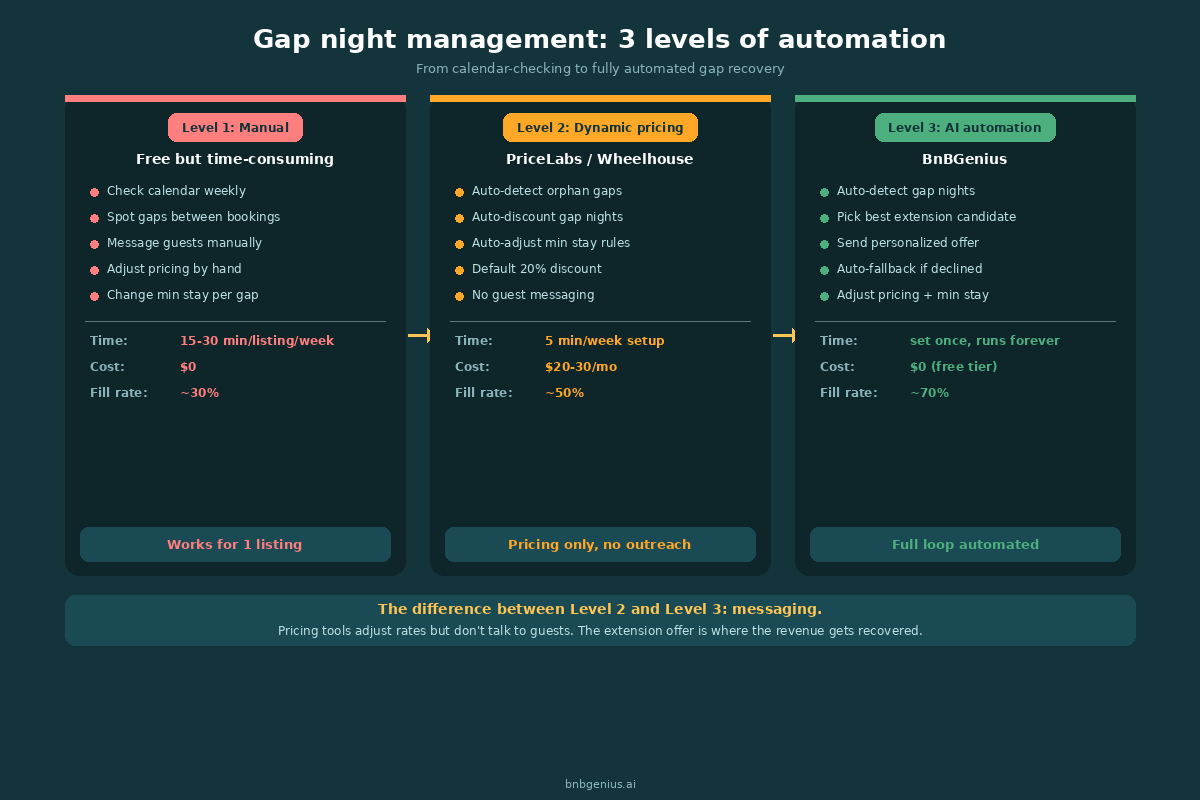Click the $0 (free tier) value
Image resolution: width=1200 pixels, height=800 pixels.
pyautogui.click(x=954, y=367)
